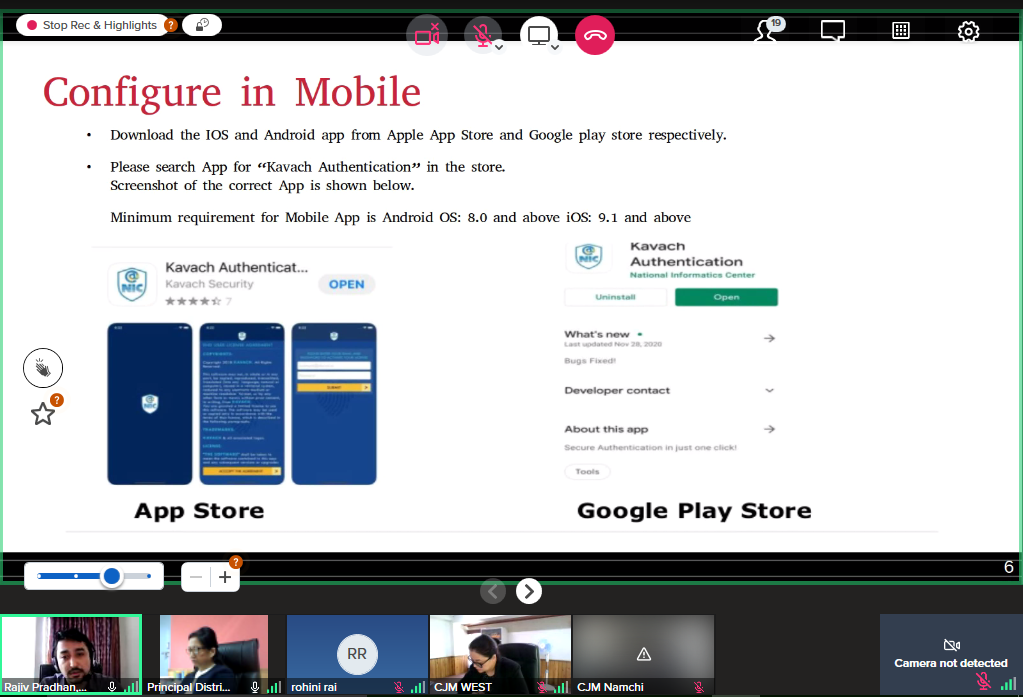
Task: Click the What's new arrow
Action: [769, 338]
